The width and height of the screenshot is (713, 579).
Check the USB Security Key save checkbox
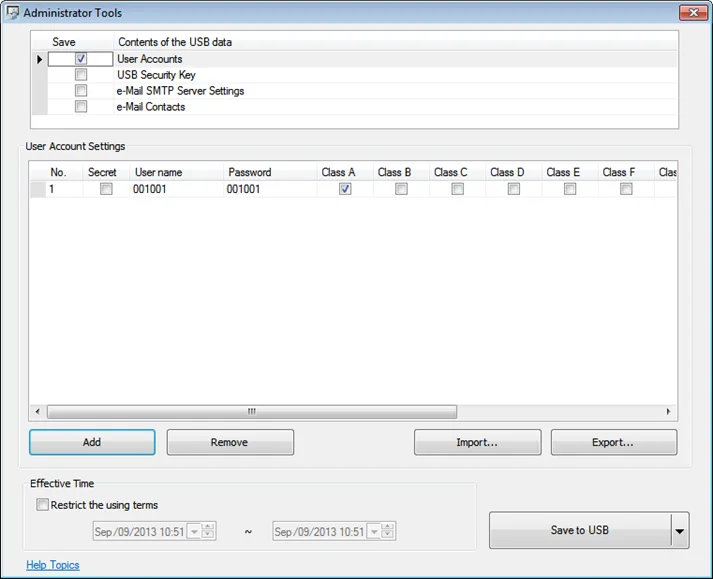(x=81, y=75)
